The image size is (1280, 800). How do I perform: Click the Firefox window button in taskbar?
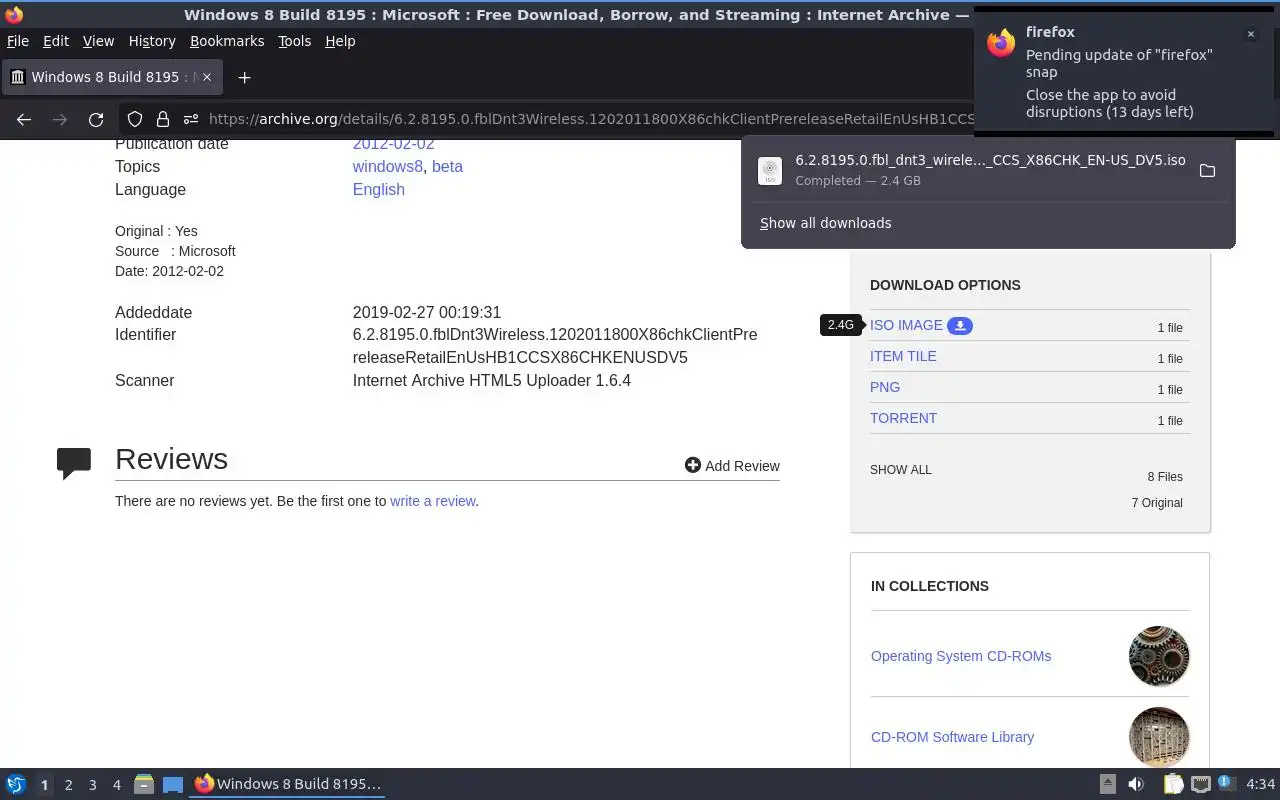coord(288,784)
